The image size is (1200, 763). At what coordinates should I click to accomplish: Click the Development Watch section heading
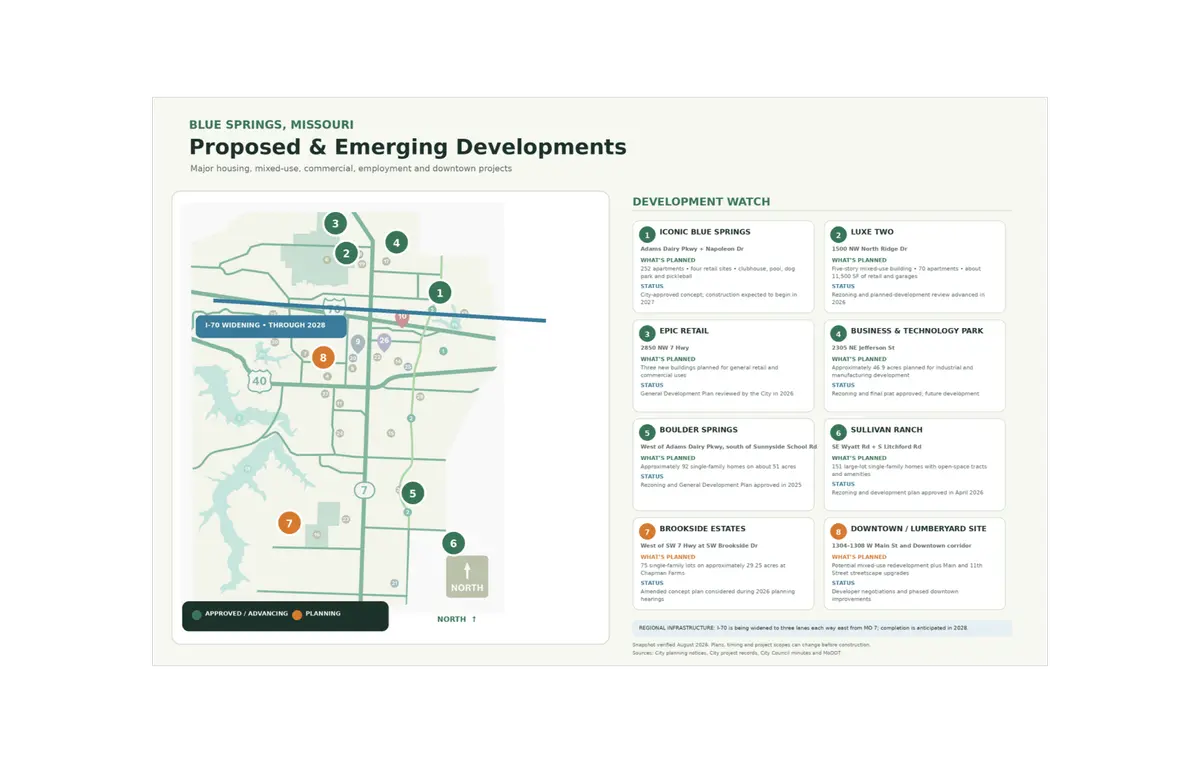(701, 202)
